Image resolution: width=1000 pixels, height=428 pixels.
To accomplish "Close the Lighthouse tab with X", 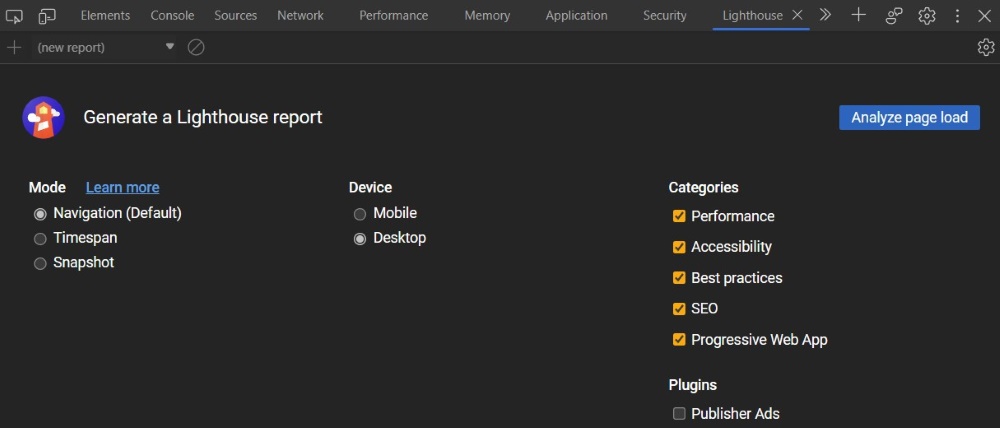I will click(797, 15).
